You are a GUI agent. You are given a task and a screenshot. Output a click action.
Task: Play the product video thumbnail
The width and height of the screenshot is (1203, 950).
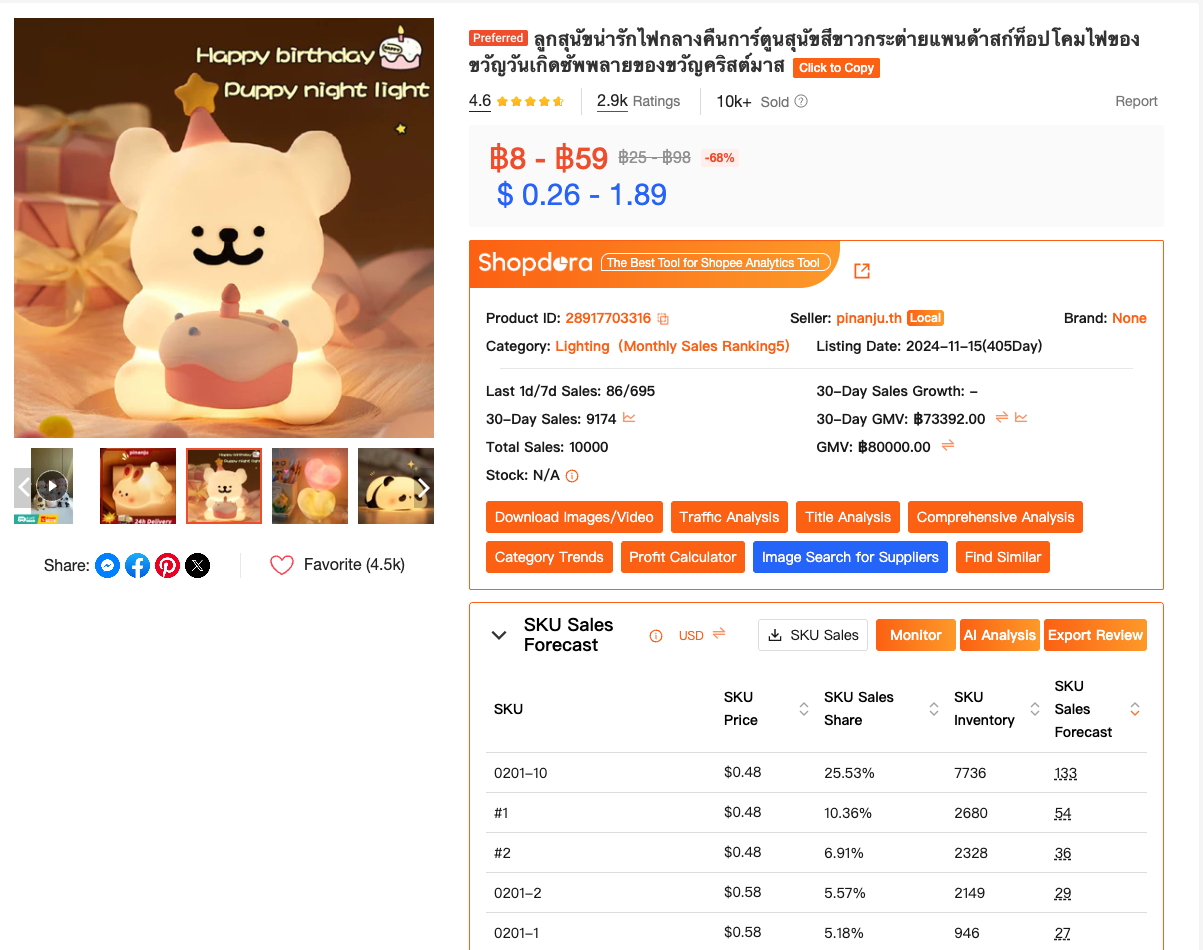tap(52, 486)
